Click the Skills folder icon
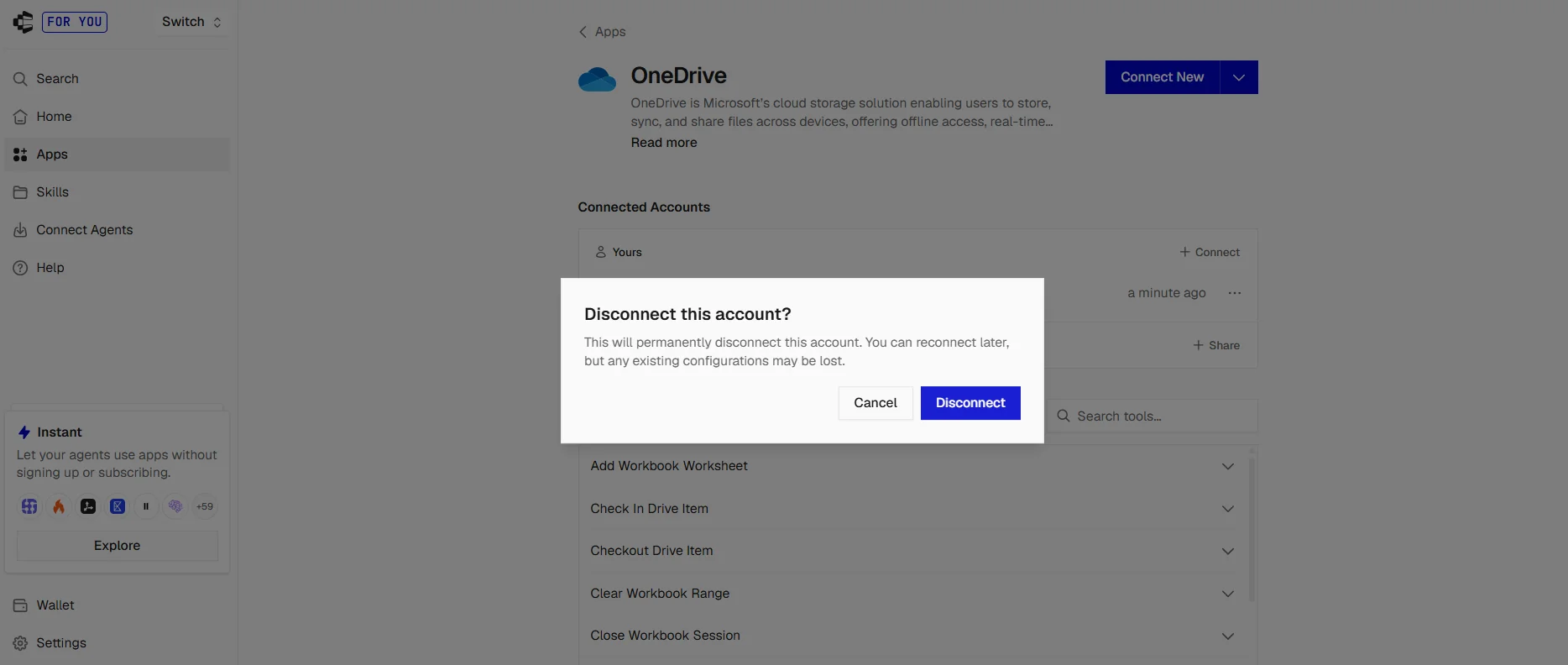The height and width of the screenshot is (665, 1568). (20, 192)
